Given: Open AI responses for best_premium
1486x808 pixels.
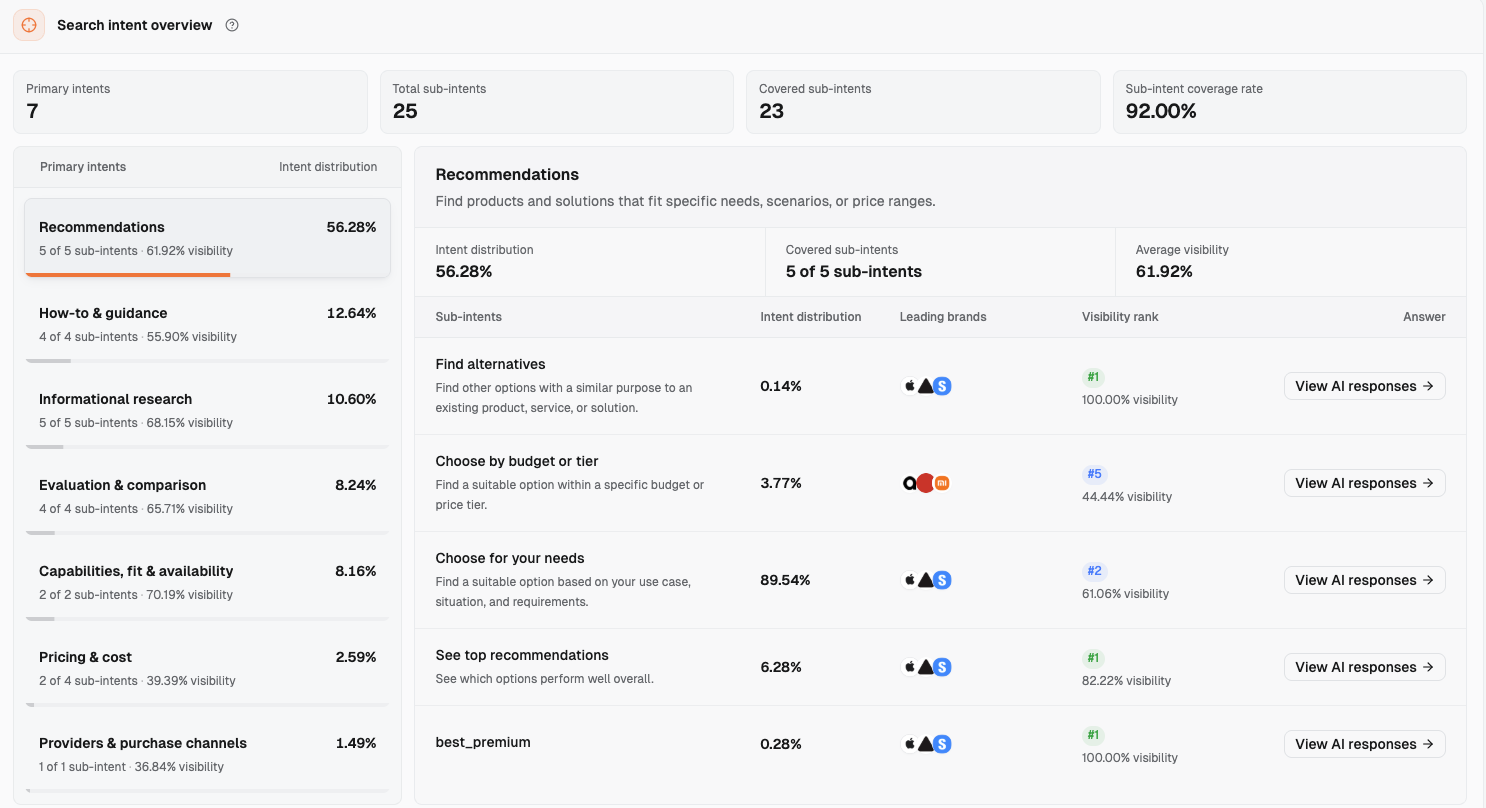Looking at the screenshot, I should 1365,744.
